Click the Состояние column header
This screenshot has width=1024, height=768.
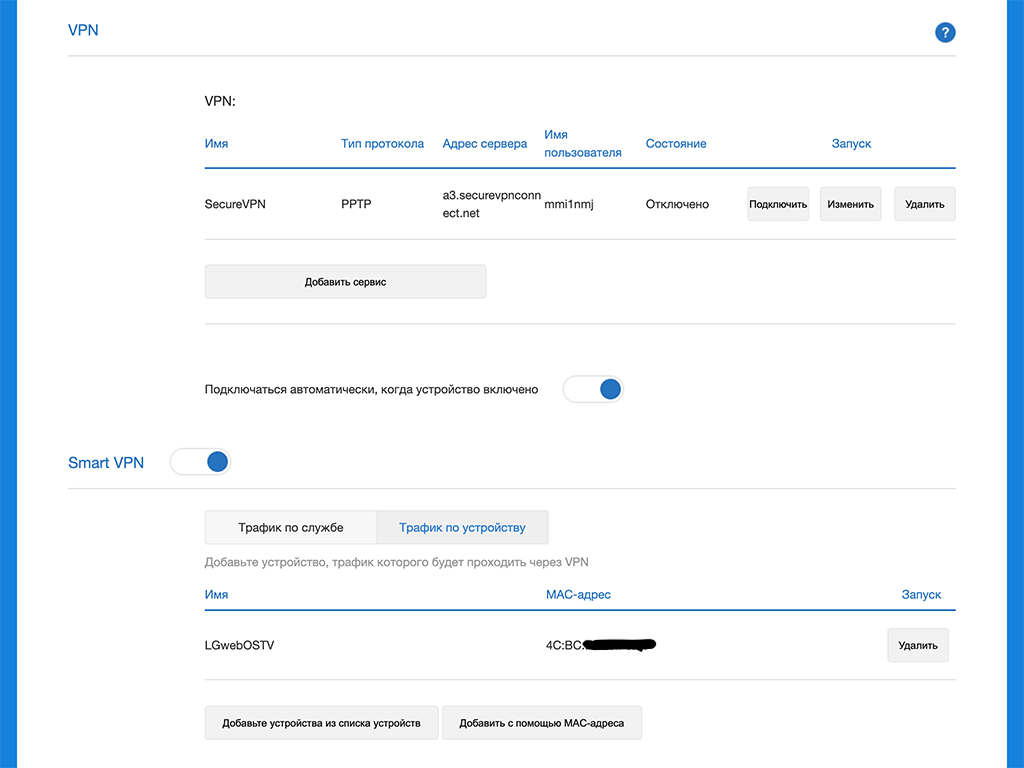[676, 144]
